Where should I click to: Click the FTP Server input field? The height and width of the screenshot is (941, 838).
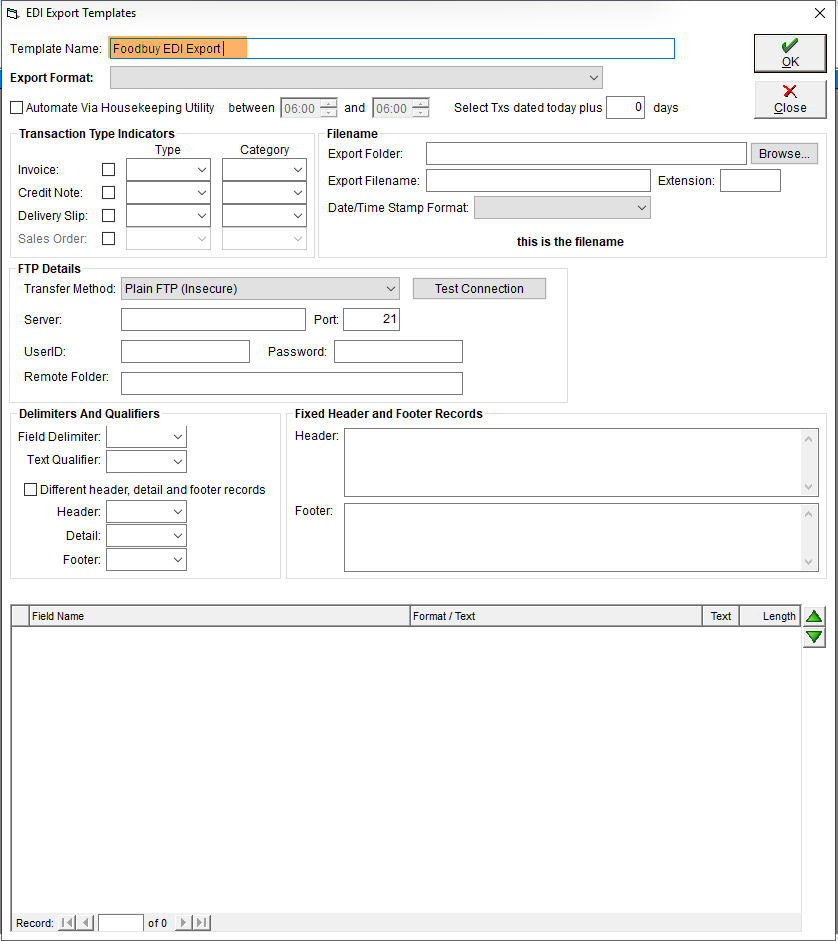213,320
